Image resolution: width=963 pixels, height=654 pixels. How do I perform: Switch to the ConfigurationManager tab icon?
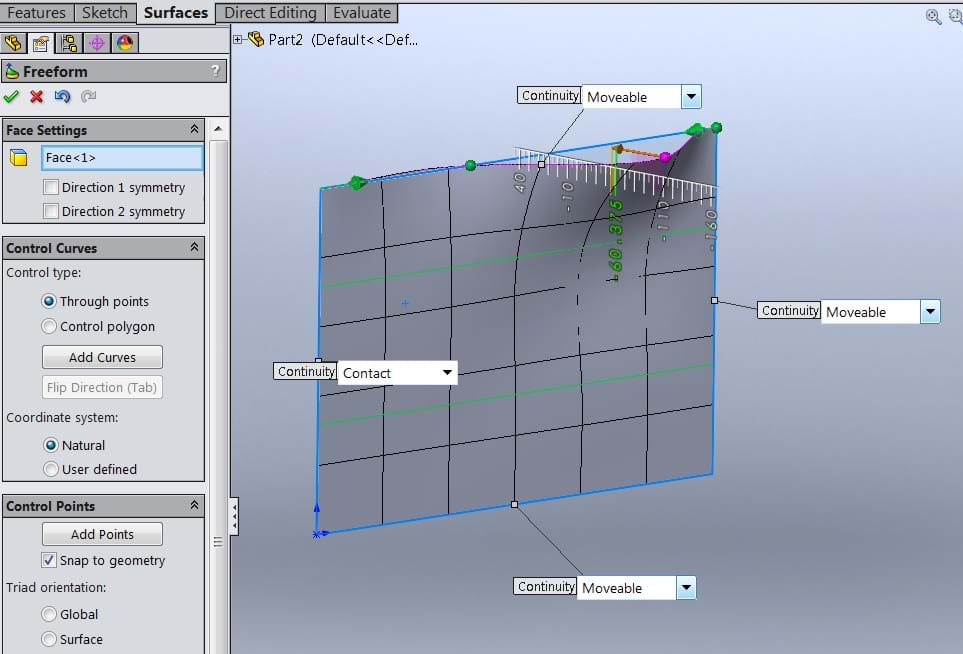click(69, 43)
